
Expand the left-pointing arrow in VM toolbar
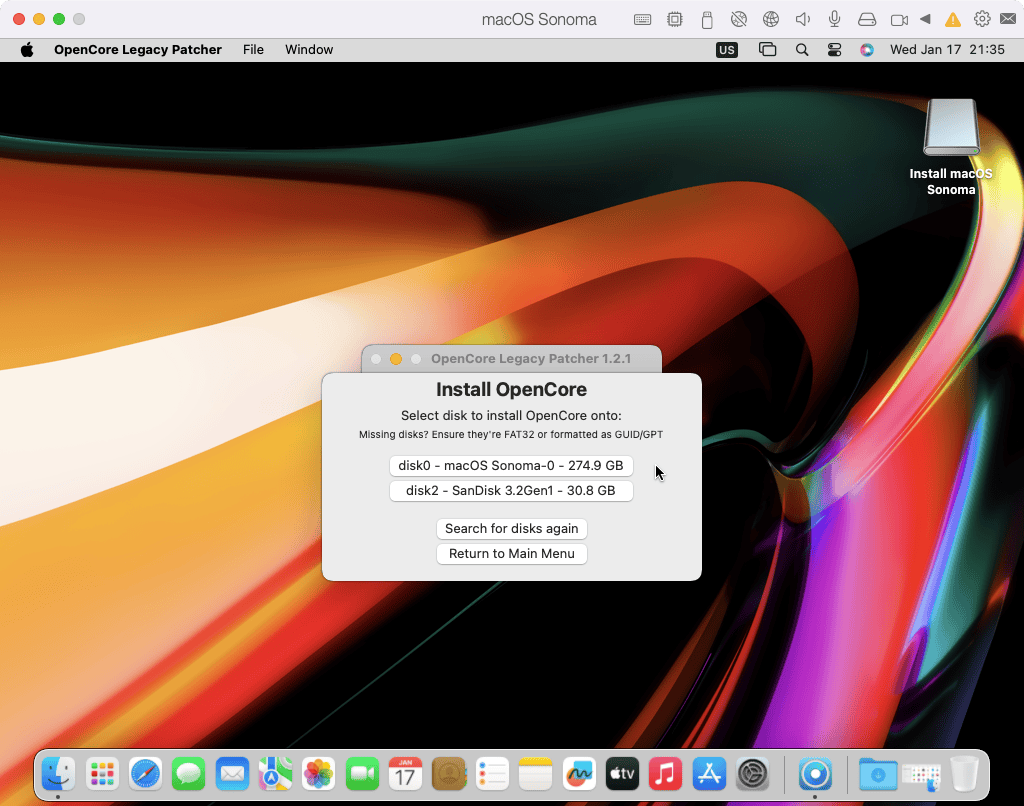pos(925,19)
